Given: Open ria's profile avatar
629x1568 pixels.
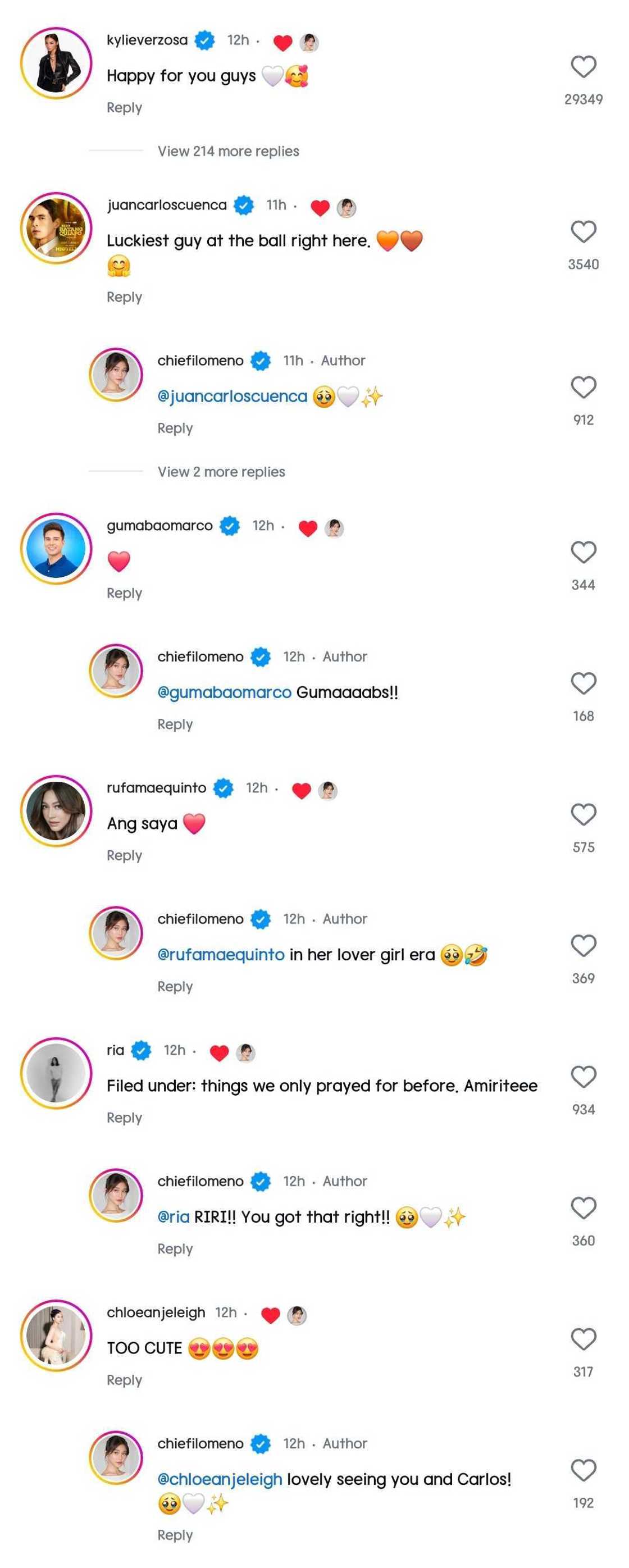Looking at the screenshot, I should [x=56, y=1073].
